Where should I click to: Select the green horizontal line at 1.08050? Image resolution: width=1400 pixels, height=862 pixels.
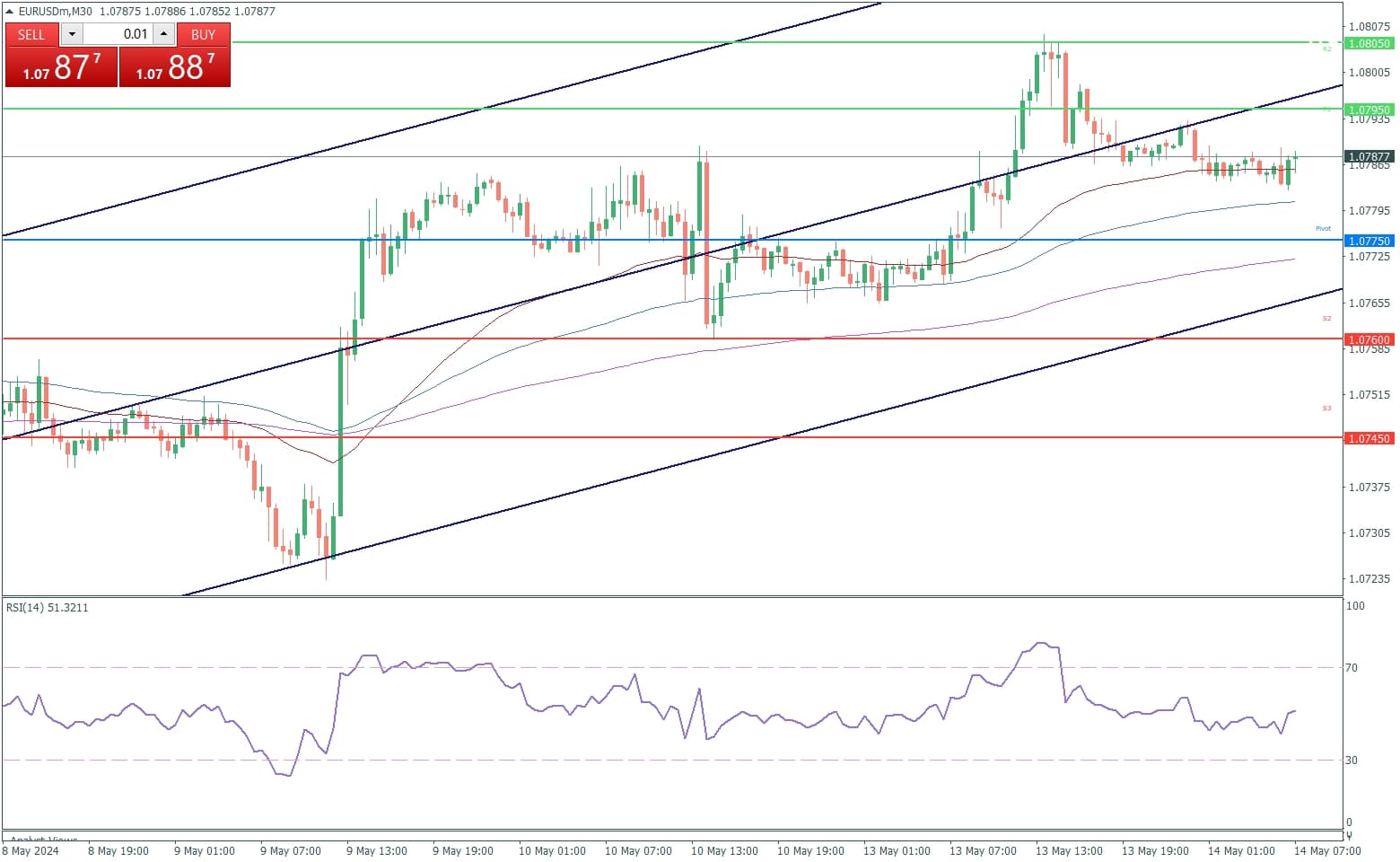pyautogui.click(x=787, y=42)
